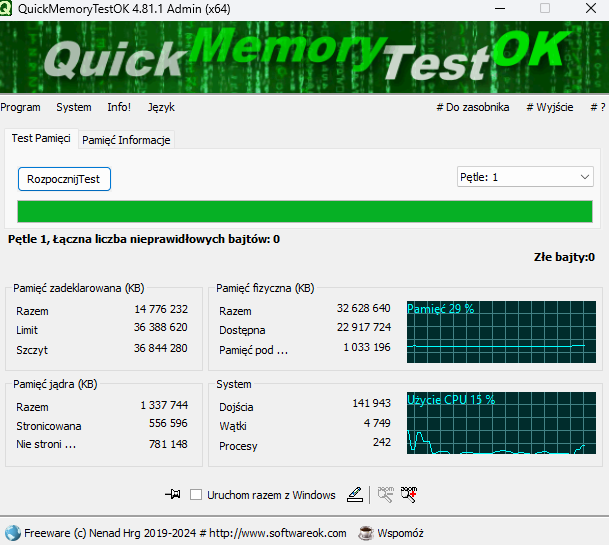Open the System menu

(x=74, y=107)
